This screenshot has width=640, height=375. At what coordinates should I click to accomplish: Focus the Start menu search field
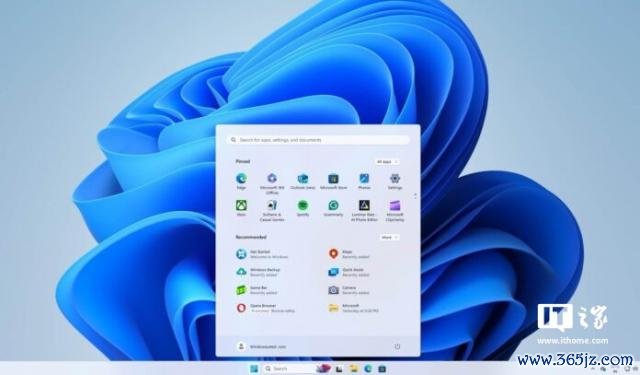(318, 140)
